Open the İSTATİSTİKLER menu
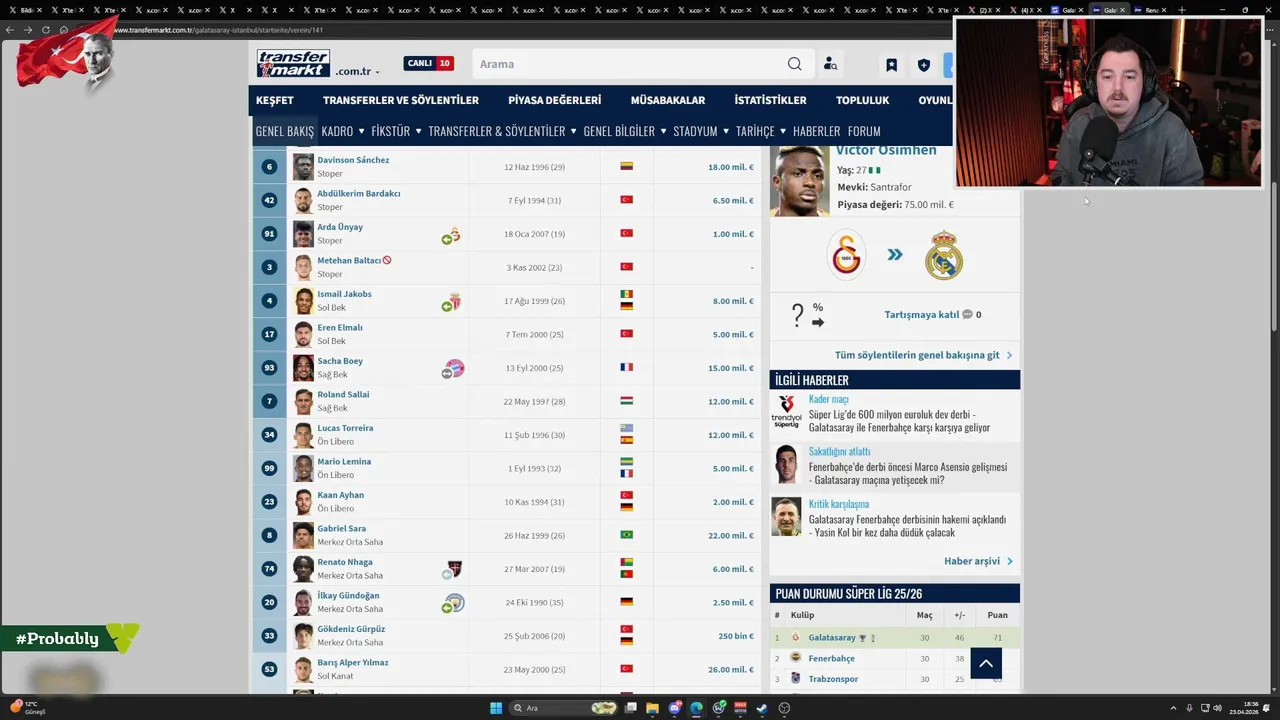This screenshot has height=720, width=1280. click(771, 100)
